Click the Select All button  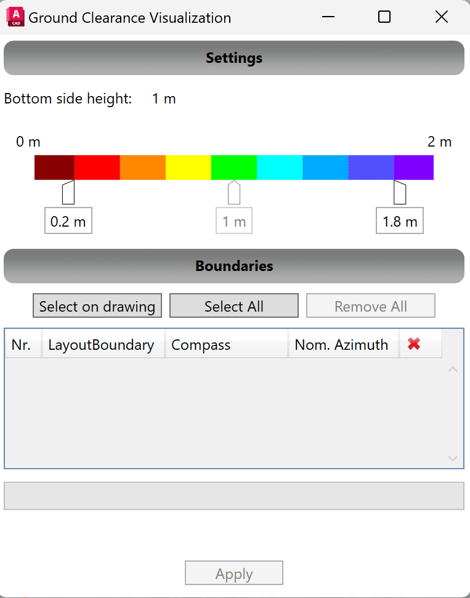point(234,306)
